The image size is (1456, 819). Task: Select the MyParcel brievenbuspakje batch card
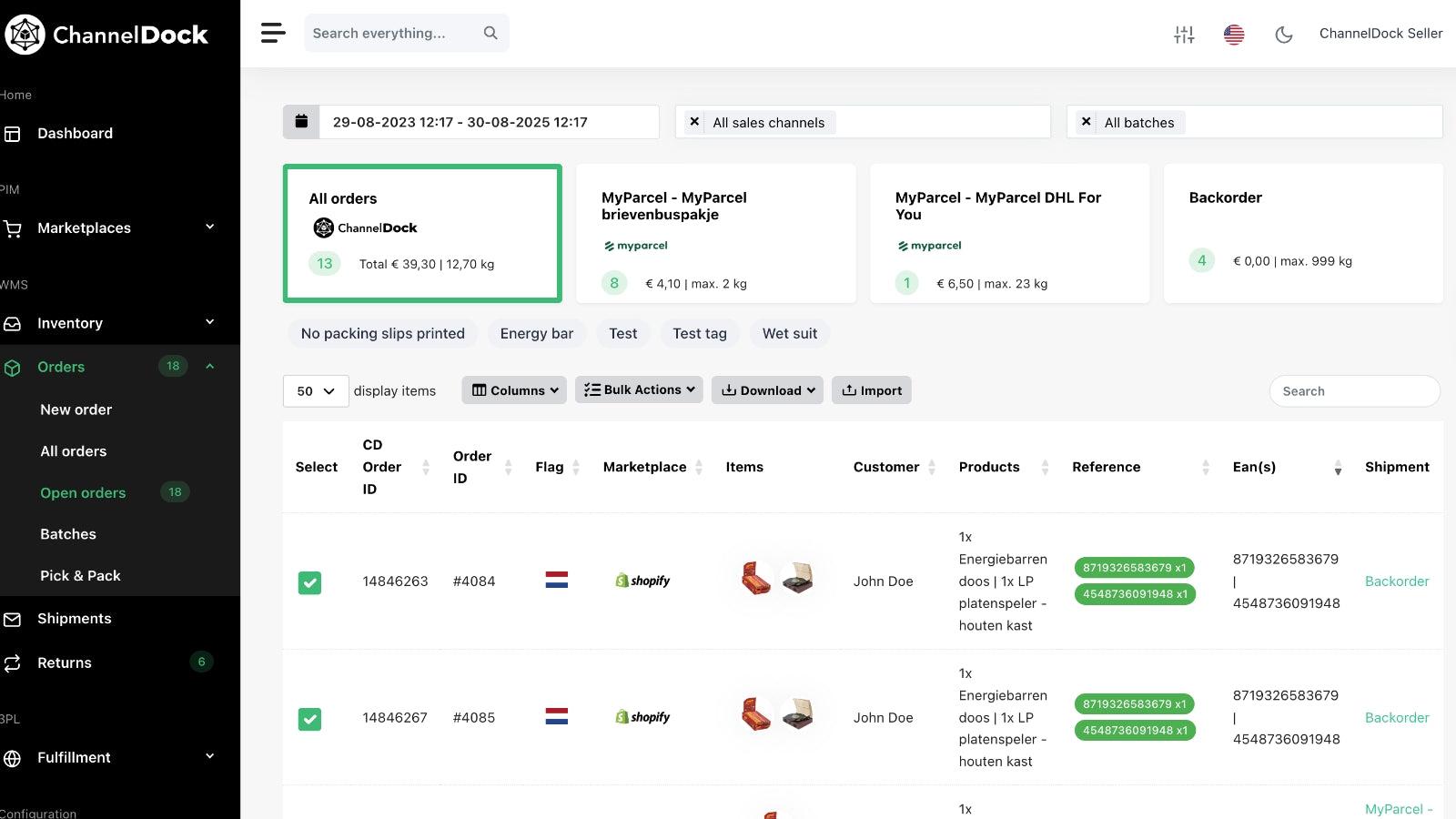[x=715, y=233]
